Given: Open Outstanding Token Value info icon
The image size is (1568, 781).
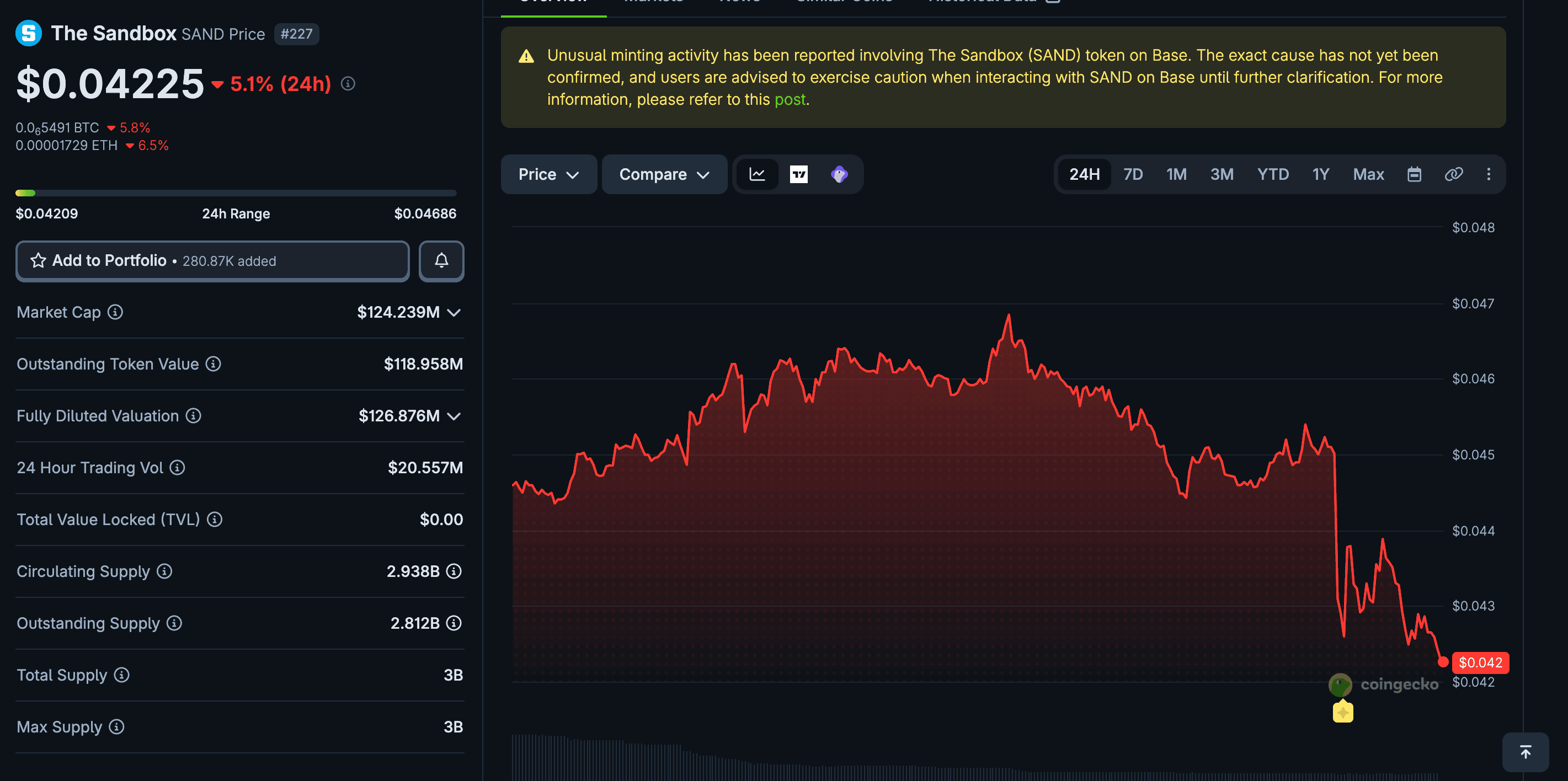Looking at the screenshot, I should 213,364.
